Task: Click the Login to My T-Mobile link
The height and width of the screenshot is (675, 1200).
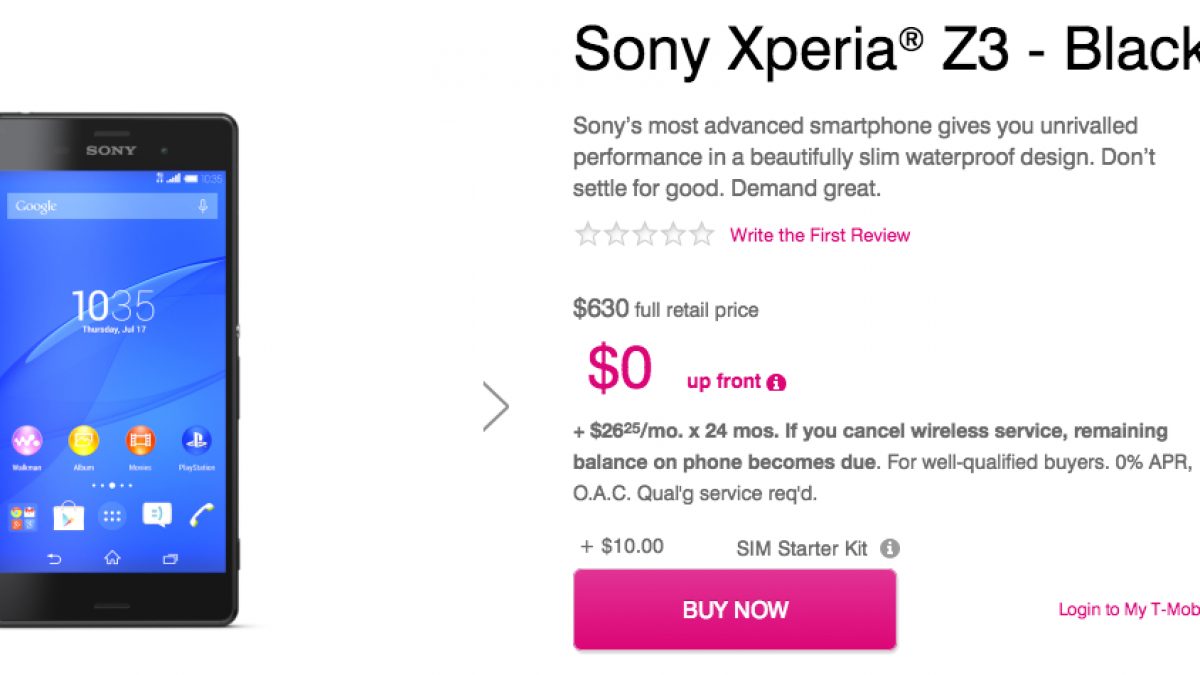Action: 1128,609
